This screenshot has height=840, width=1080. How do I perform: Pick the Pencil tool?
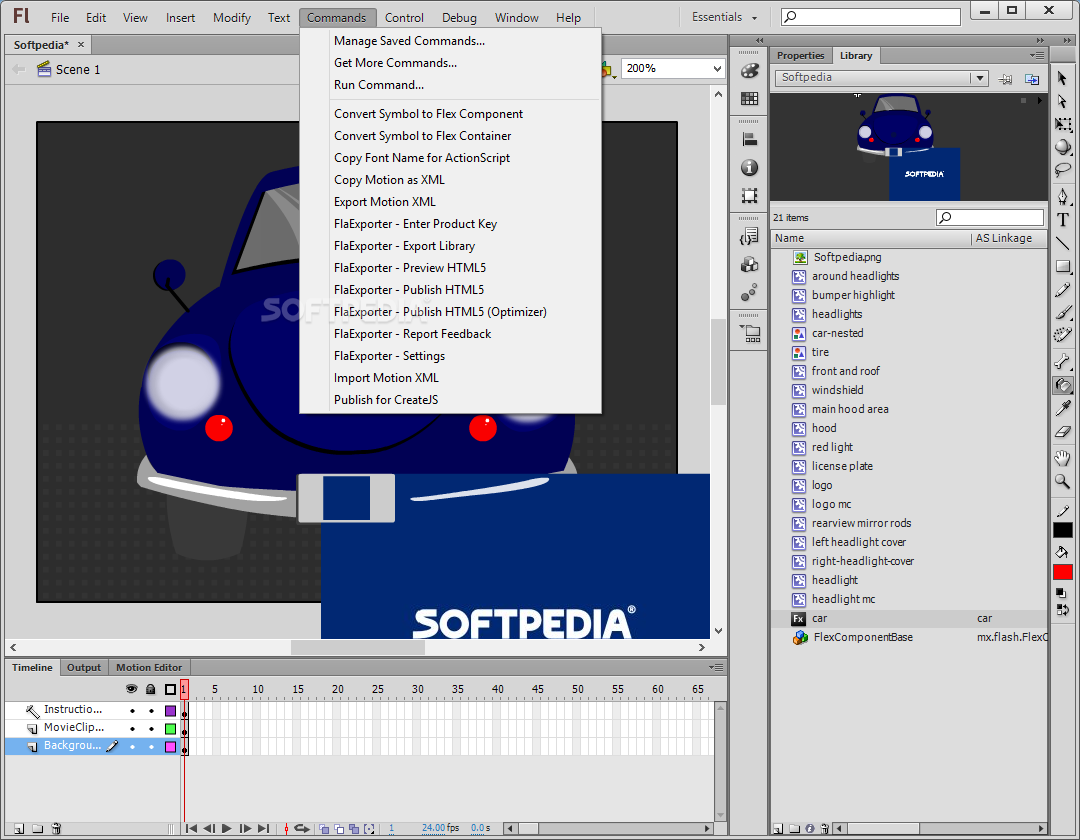(1063, 290)
